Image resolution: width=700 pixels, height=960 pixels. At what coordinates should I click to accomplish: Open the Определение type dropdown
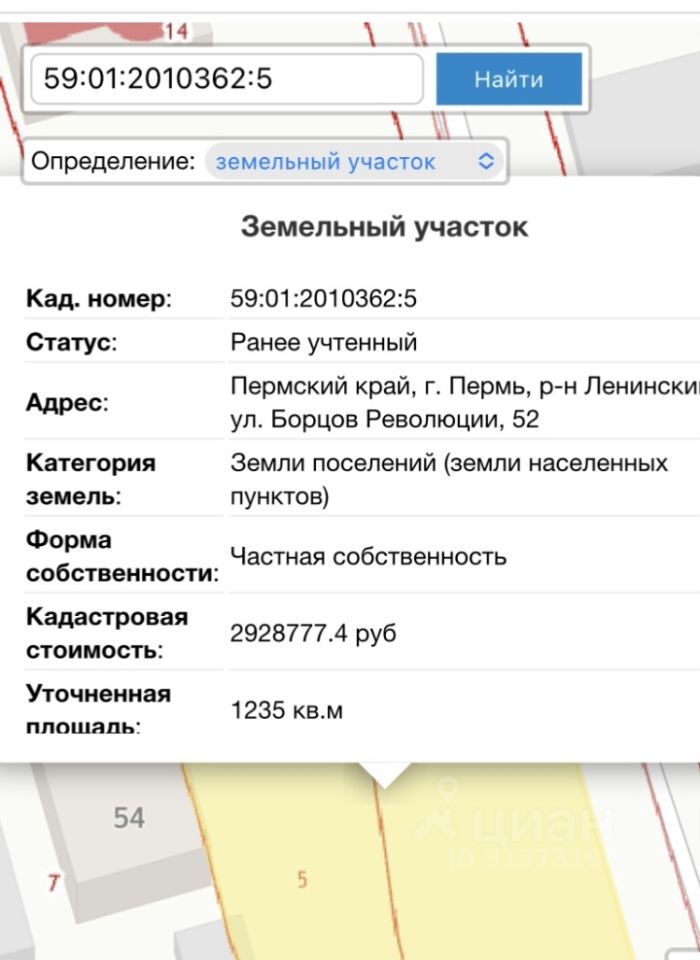click(x=355, y=162)
